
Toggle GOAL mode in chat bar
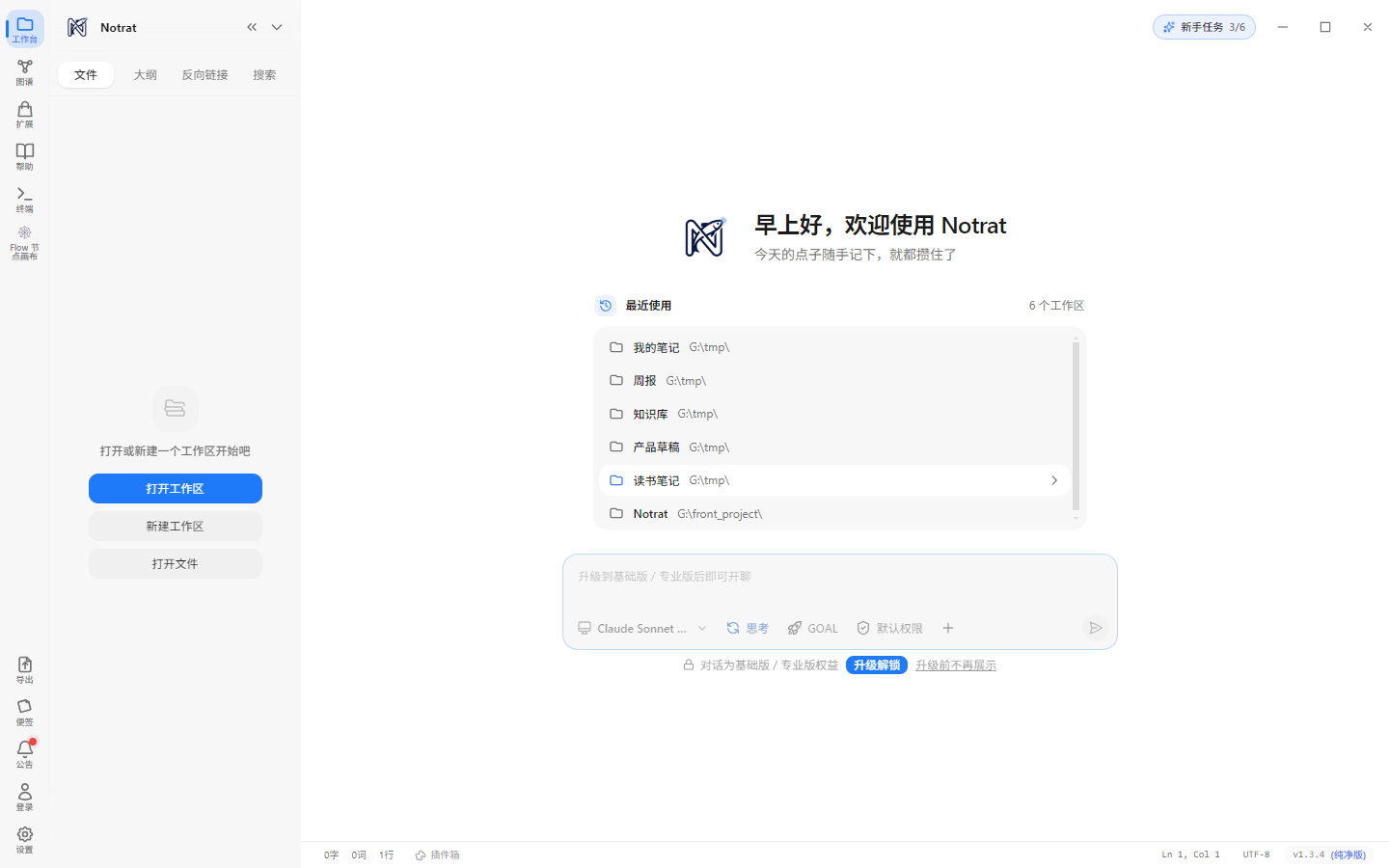coord(812,628)
